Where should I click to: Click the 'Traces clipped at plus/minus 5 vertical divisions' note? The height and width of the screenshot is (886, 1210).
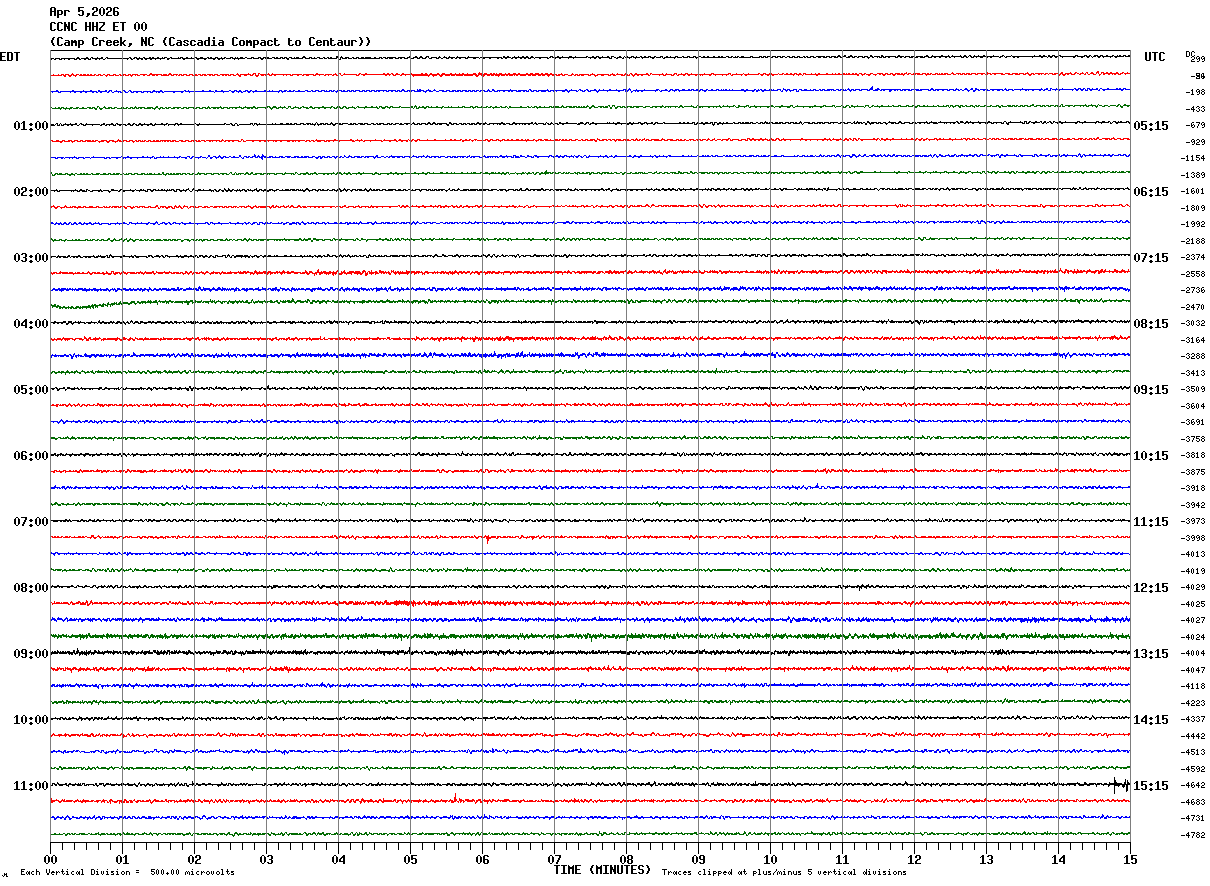784,873
